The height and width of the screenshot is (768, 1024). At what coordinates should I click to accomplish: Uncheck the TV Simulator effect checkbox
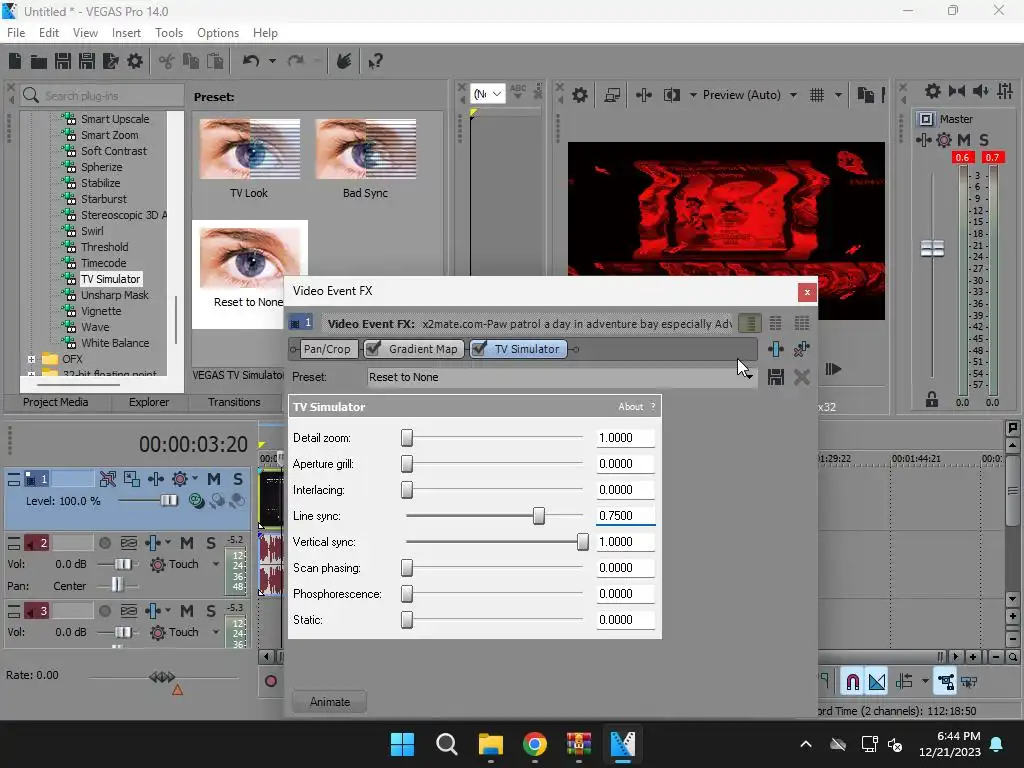(x=479, y=349)
